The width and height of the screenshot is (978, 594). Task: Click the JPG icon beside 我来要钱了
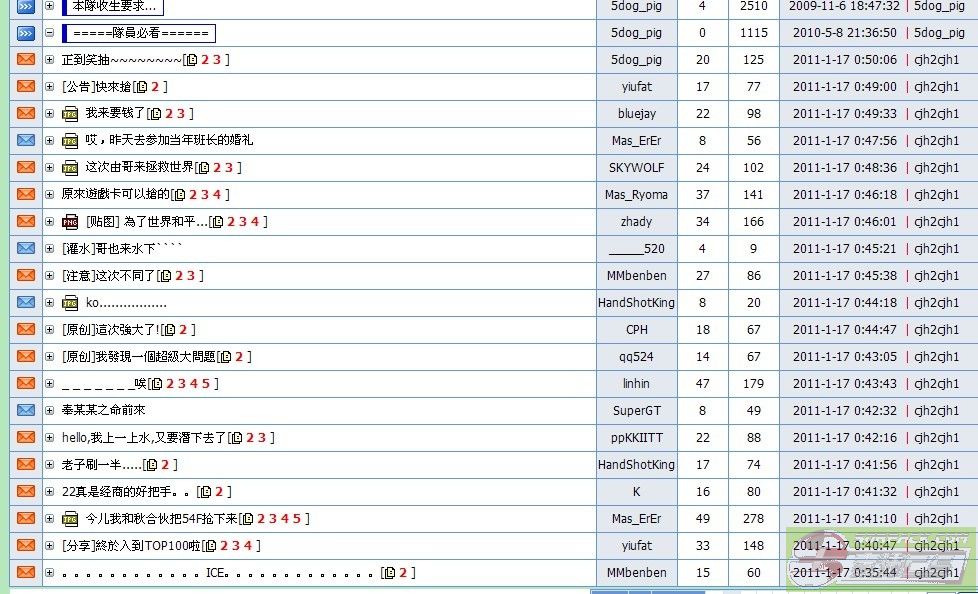(70, 114)
